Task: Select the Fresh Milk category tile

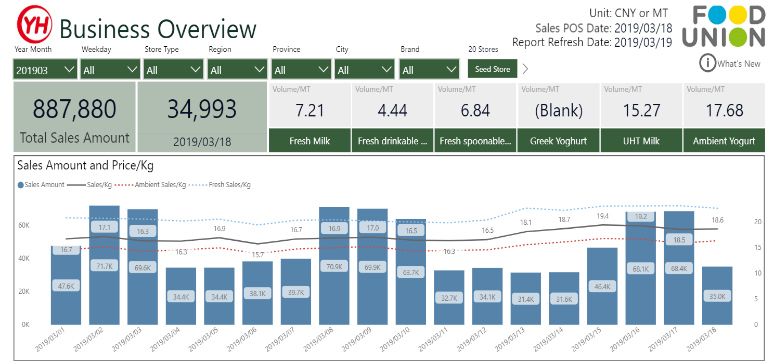Action: coord(310,141)
